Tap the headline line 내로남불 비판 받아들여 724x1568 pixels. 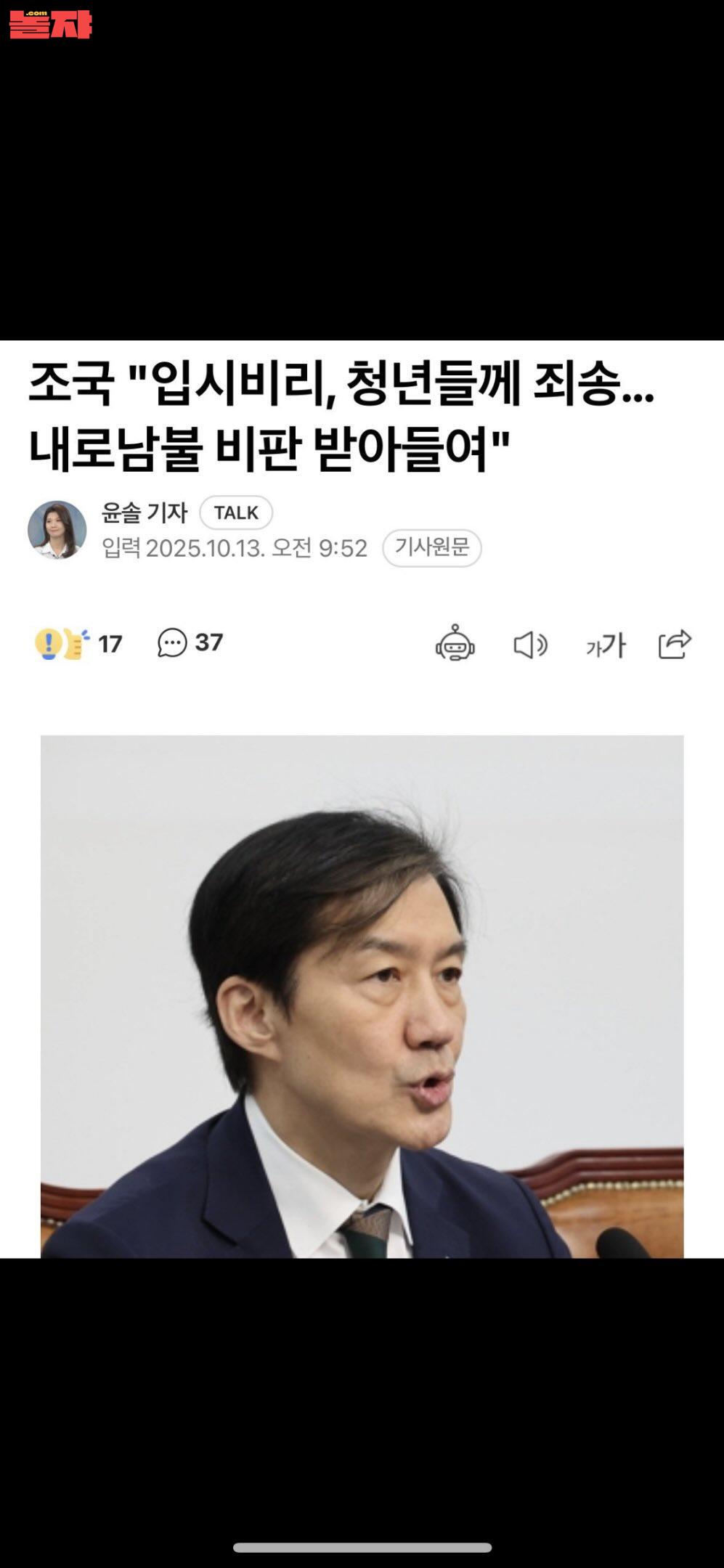[269, 449]
